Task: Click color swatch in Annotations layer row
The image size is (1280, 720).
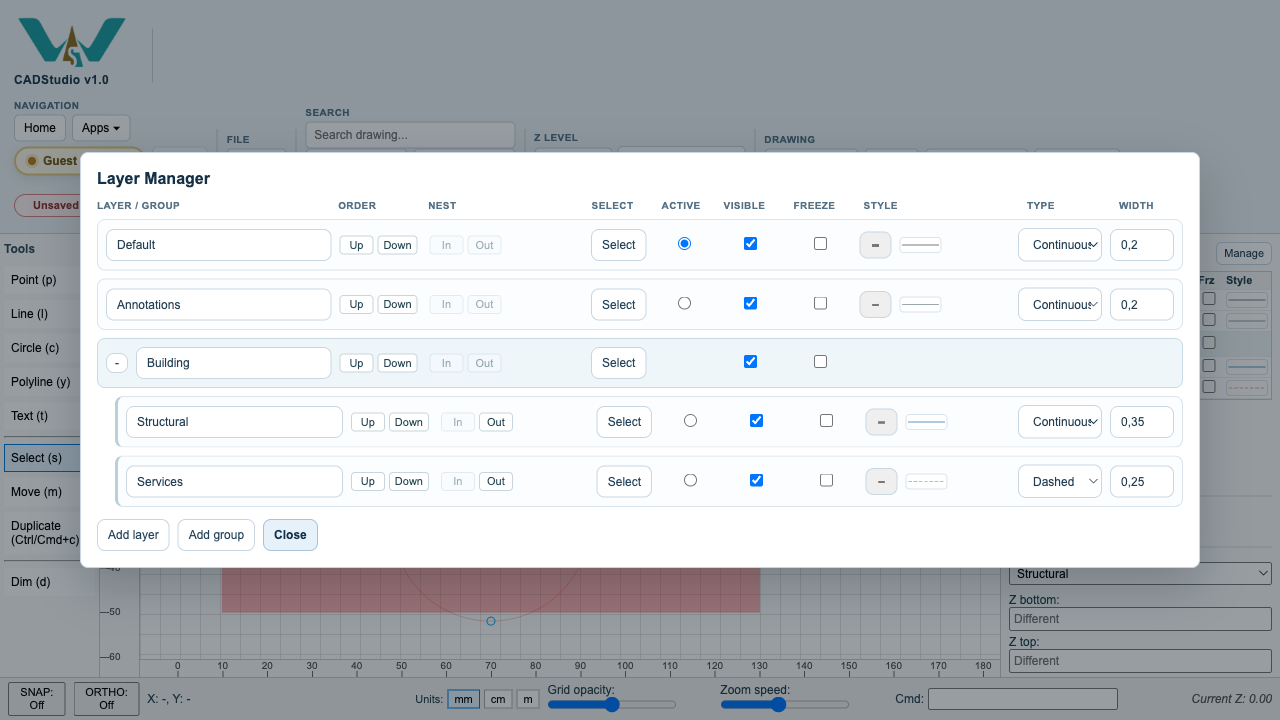Action: coord(875,304)
